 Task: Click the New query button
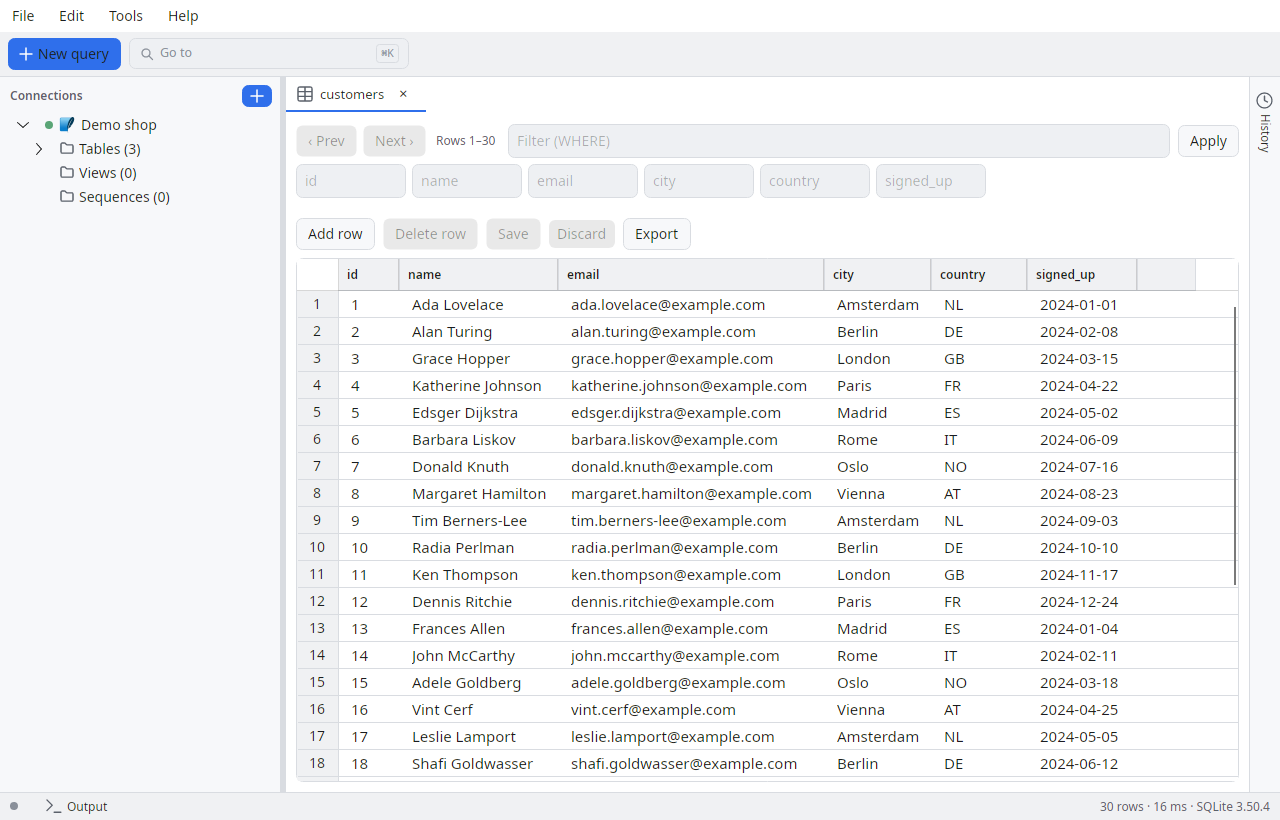tap(65, 54)
